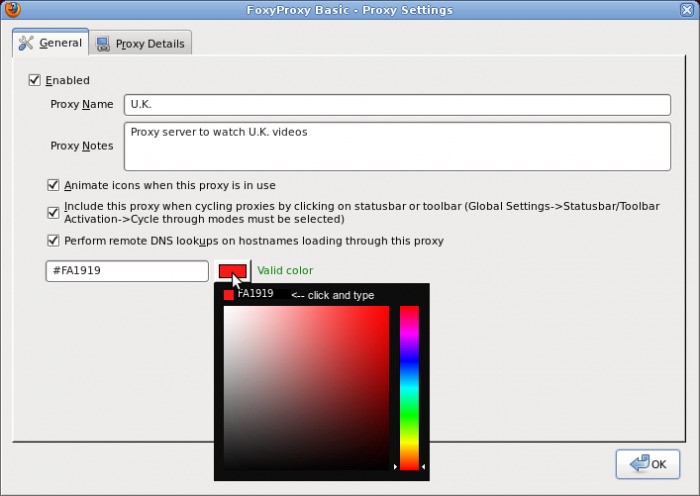
Task: Close the Proxy Settings window
Action: coord(687,10)
